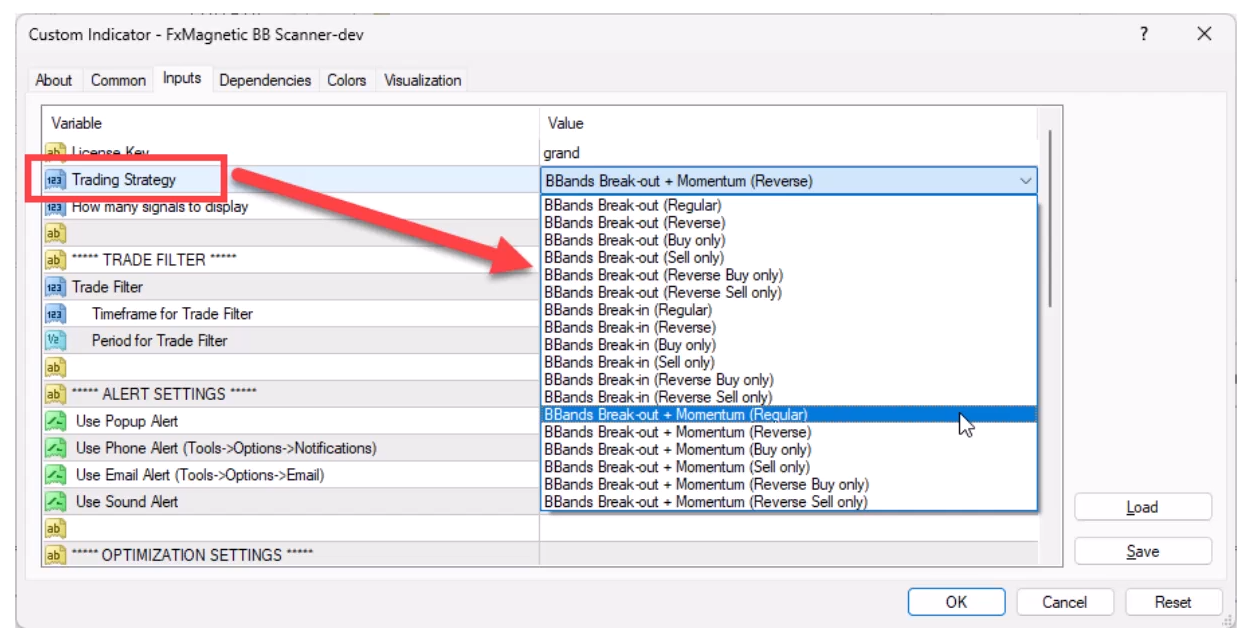Viewport: 1251px width, 642px height.
Task: Click the Use Phone Alert boolean icon
Action: pyautogui.click(x=54, y=448)
